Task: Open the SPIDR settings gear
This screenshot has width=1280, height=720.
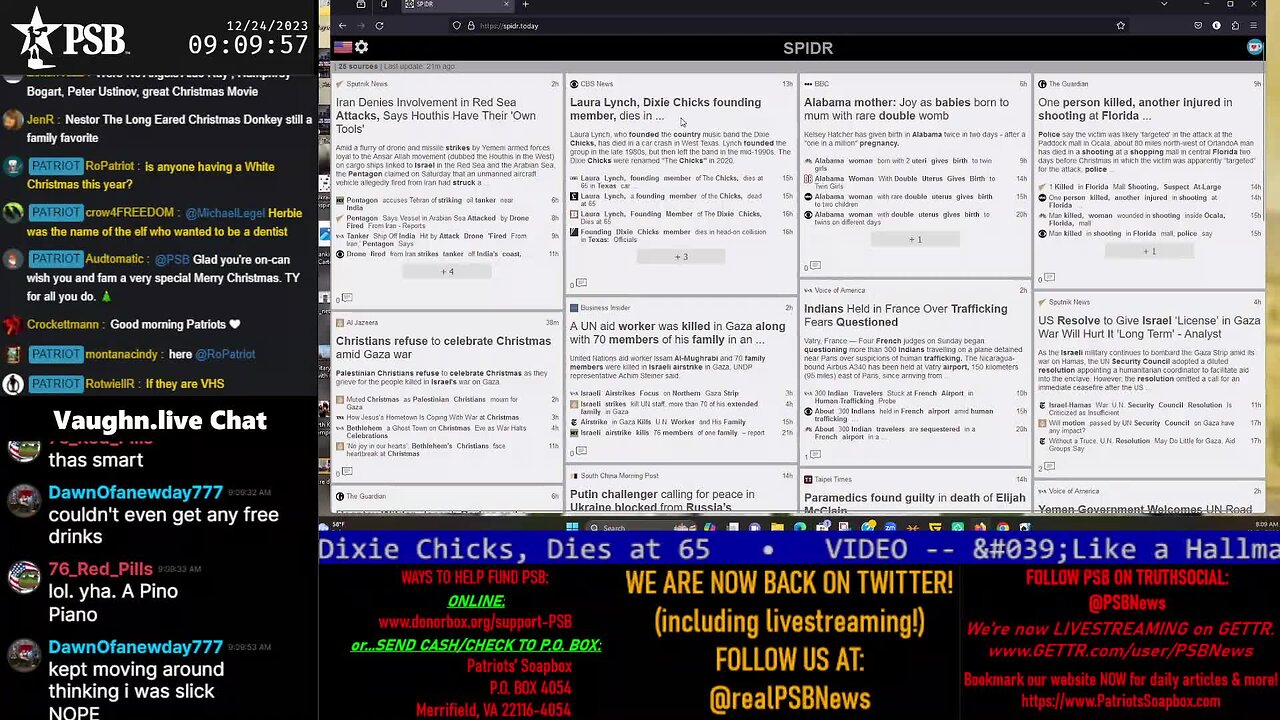Action: click(x=361, y=47)
